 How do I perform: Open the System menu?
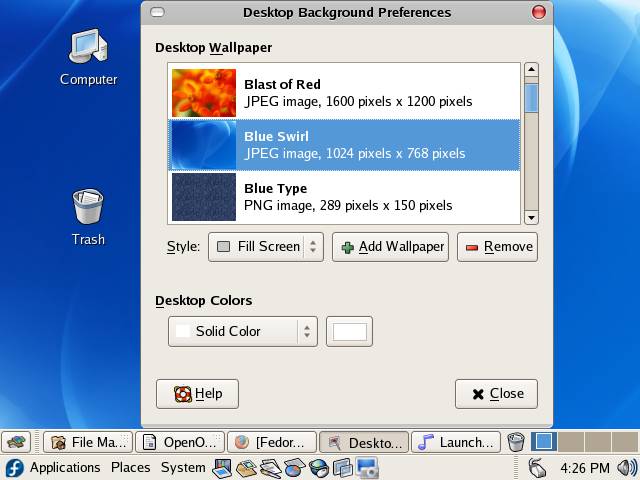point(183,467)
